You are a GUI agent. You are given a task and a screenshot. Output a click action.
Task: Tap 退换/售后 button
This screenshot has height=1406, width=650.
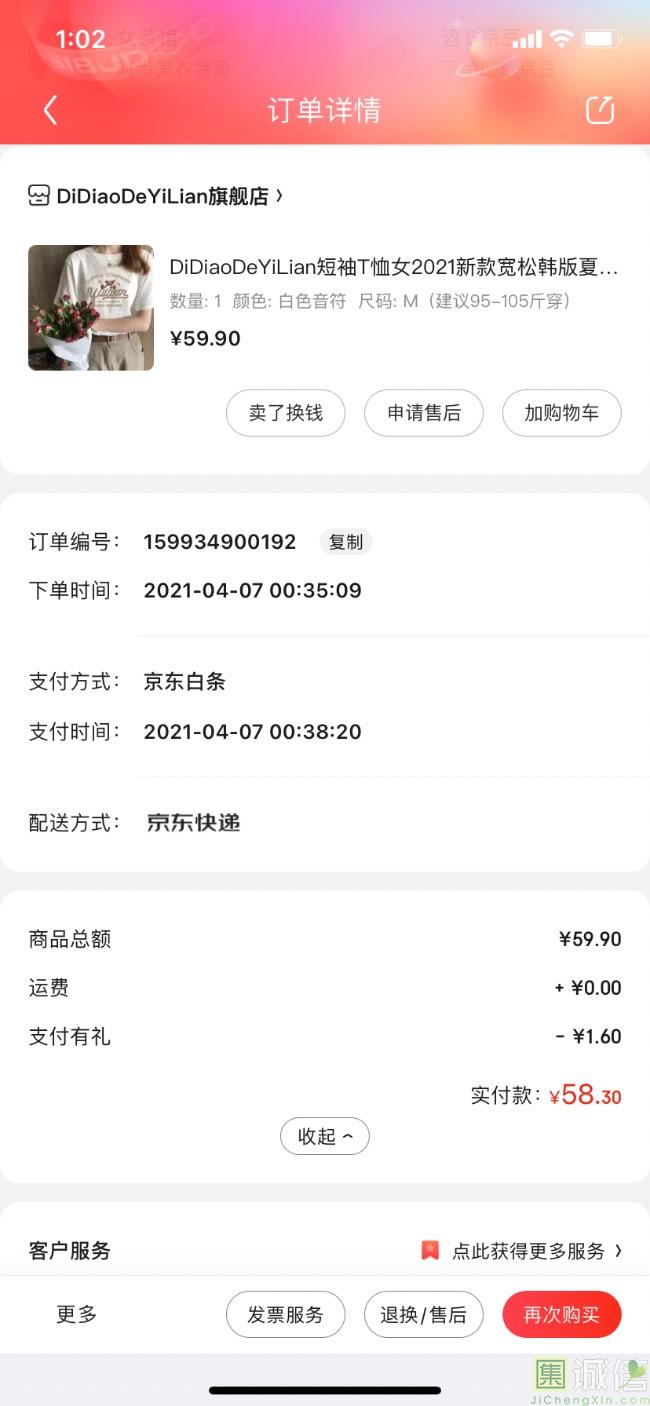(x=423, y=1315)
